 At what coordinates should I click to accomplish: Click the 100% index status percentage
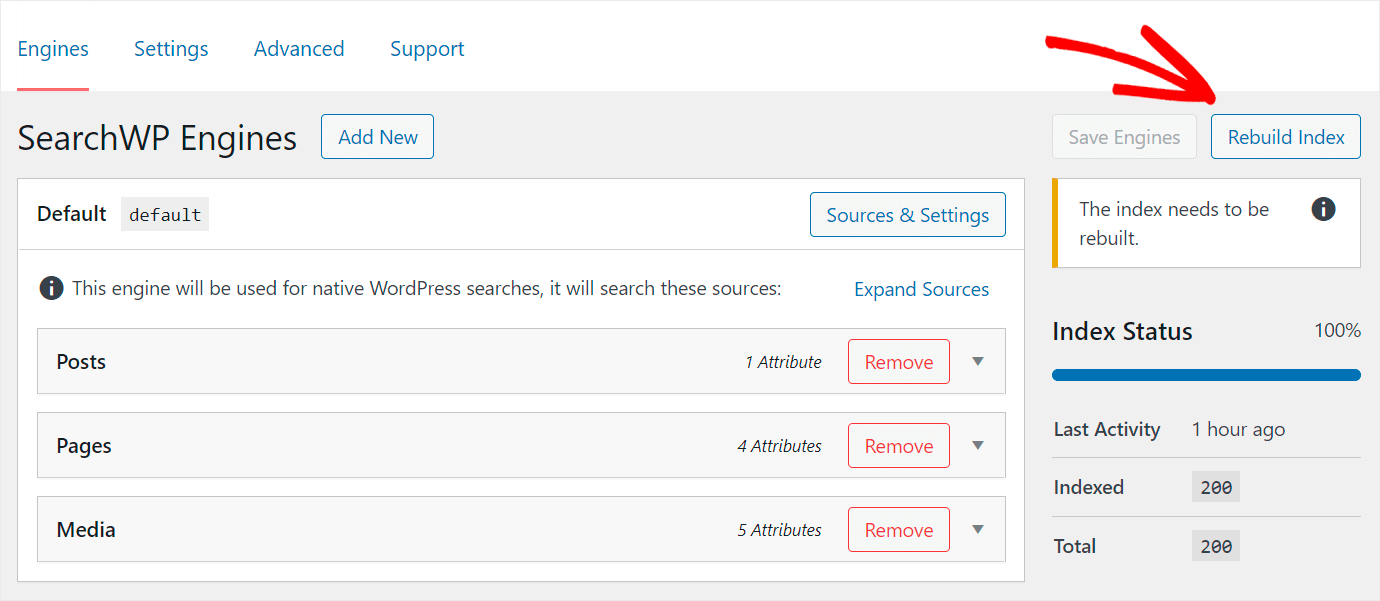[x=1337, y=330]
